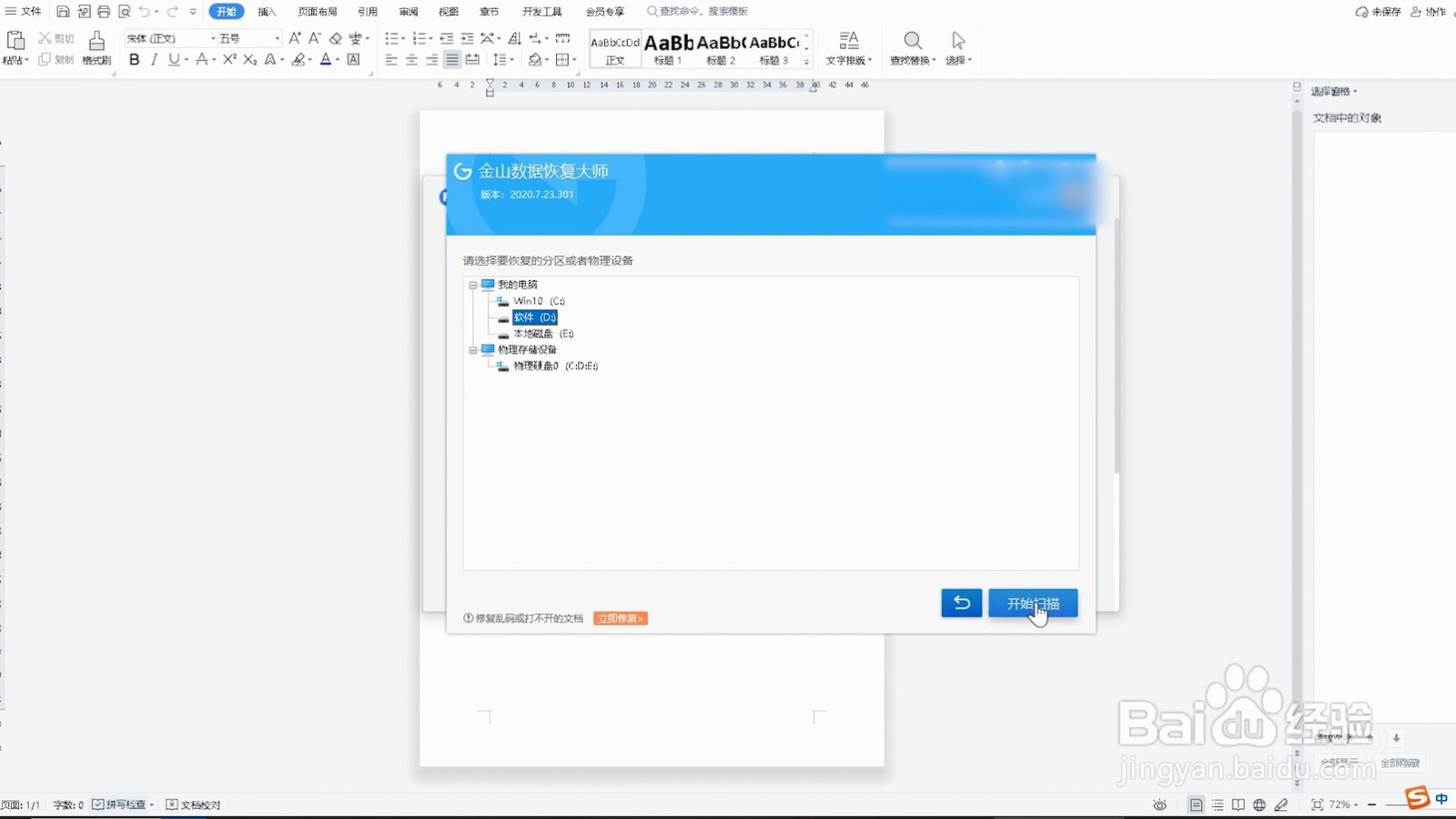Select 软件 (D:) partition in tree
Image resolution: width=1456 pixels, height=819 pixels.
point(534,318)
